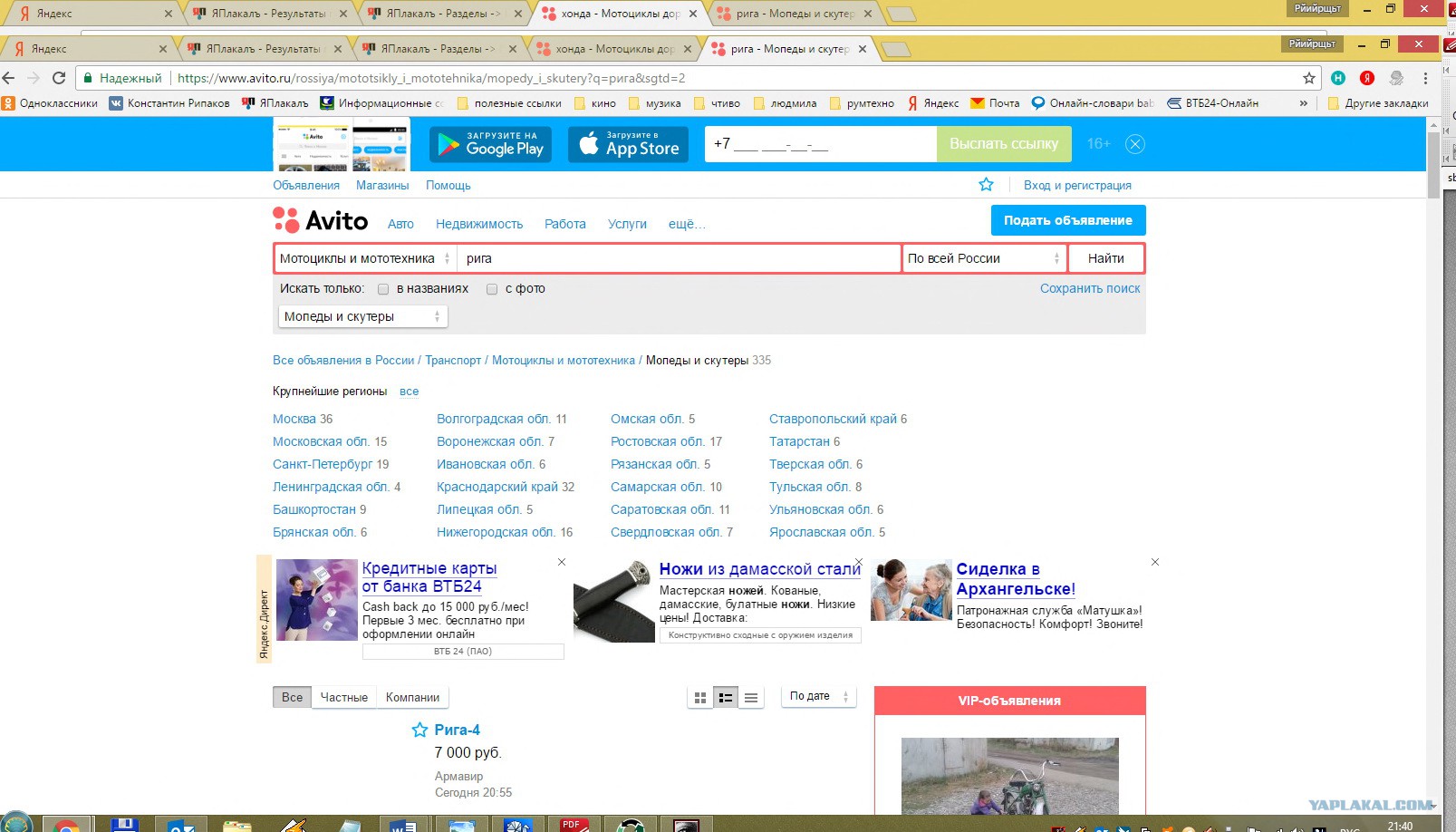Click the Помощь link
Viewport: 1456px width, 832px height.
(448, 185)
